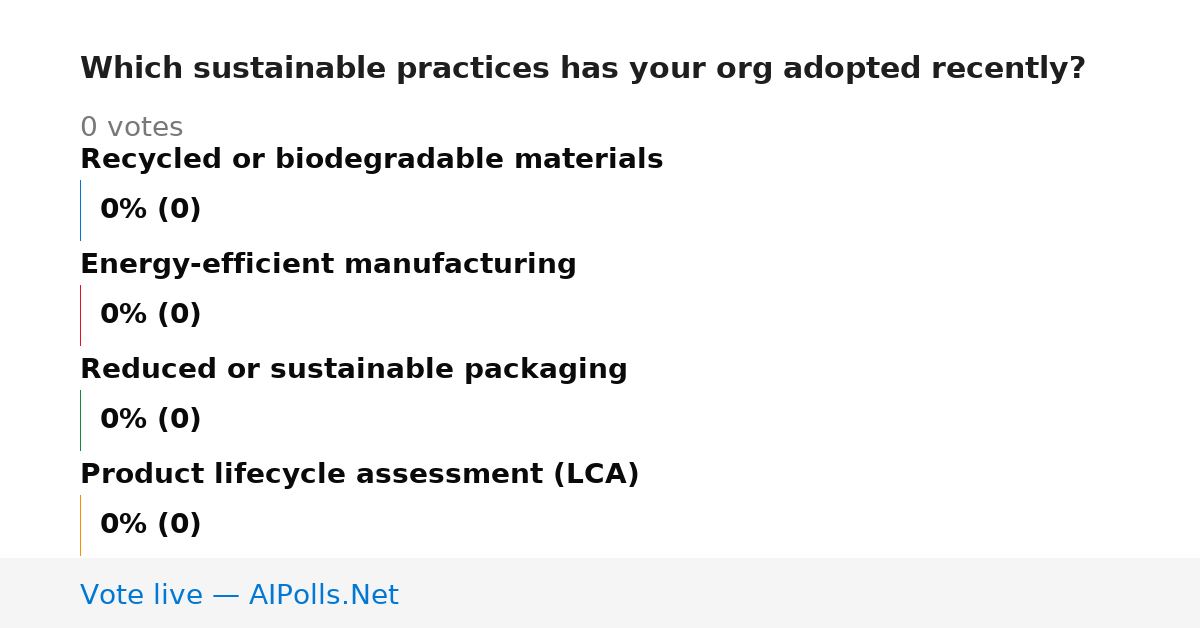The height and width of the screenshot is (628, 1200).
Task: Click the green result bar for sustainable packaging
Action: (x=80, y=420)
